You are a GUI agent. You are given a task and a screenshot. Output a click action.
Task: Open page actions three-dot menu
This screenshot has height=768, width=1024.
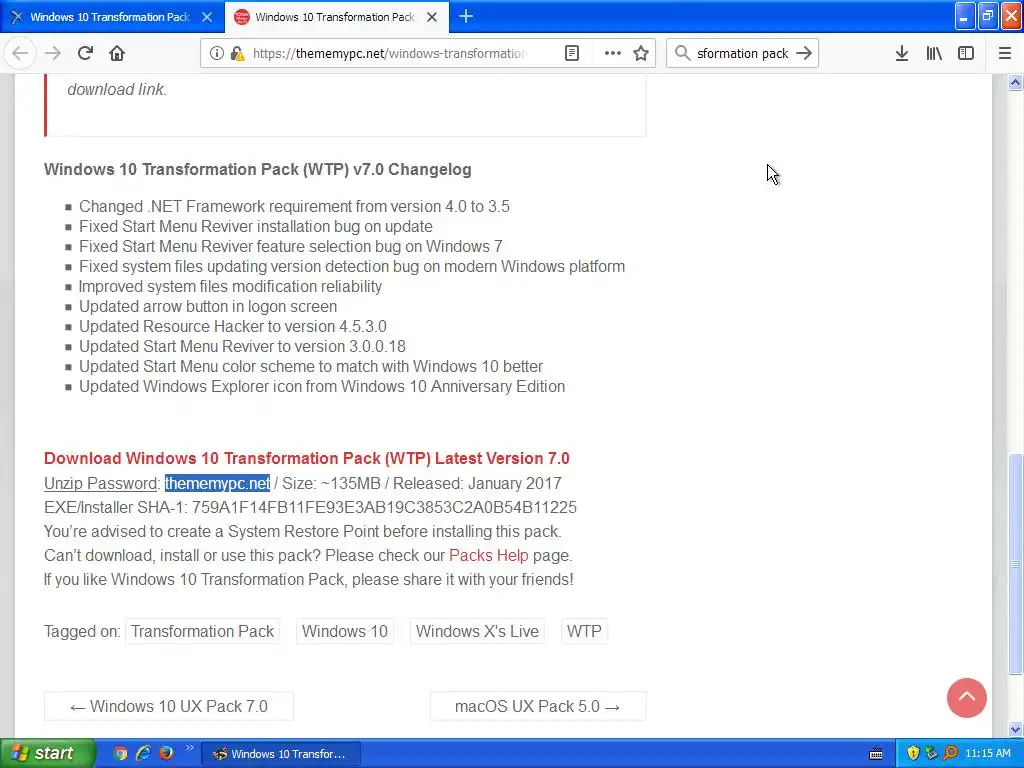click(x=613, y=54)
